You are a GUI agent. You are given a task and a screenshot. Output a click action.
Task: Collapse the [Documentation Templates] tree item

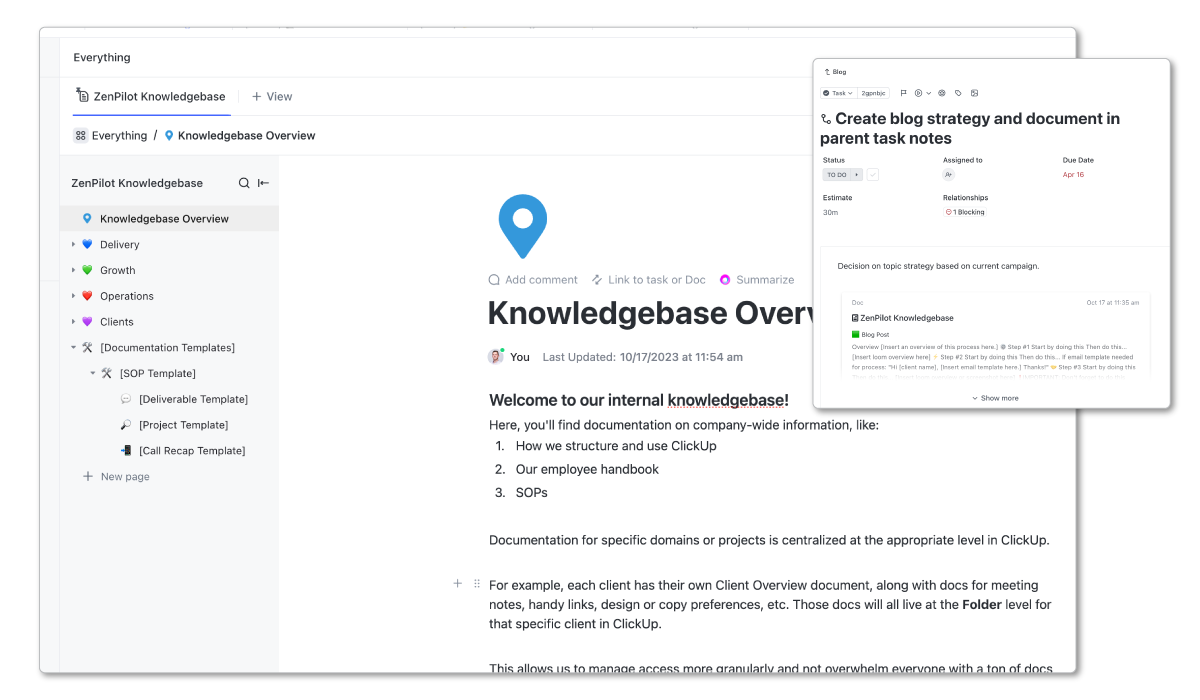coord(72,347)
